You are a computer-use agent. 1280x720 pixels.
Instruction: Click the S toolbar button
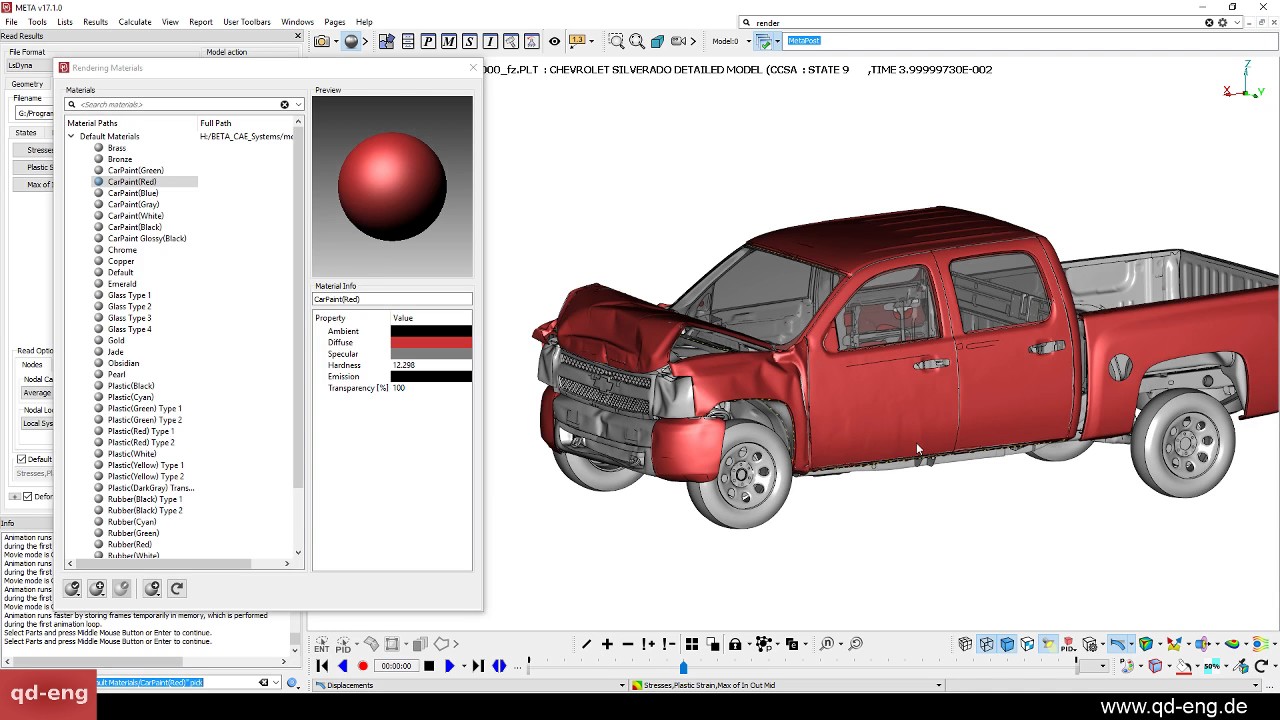point(469,41)
